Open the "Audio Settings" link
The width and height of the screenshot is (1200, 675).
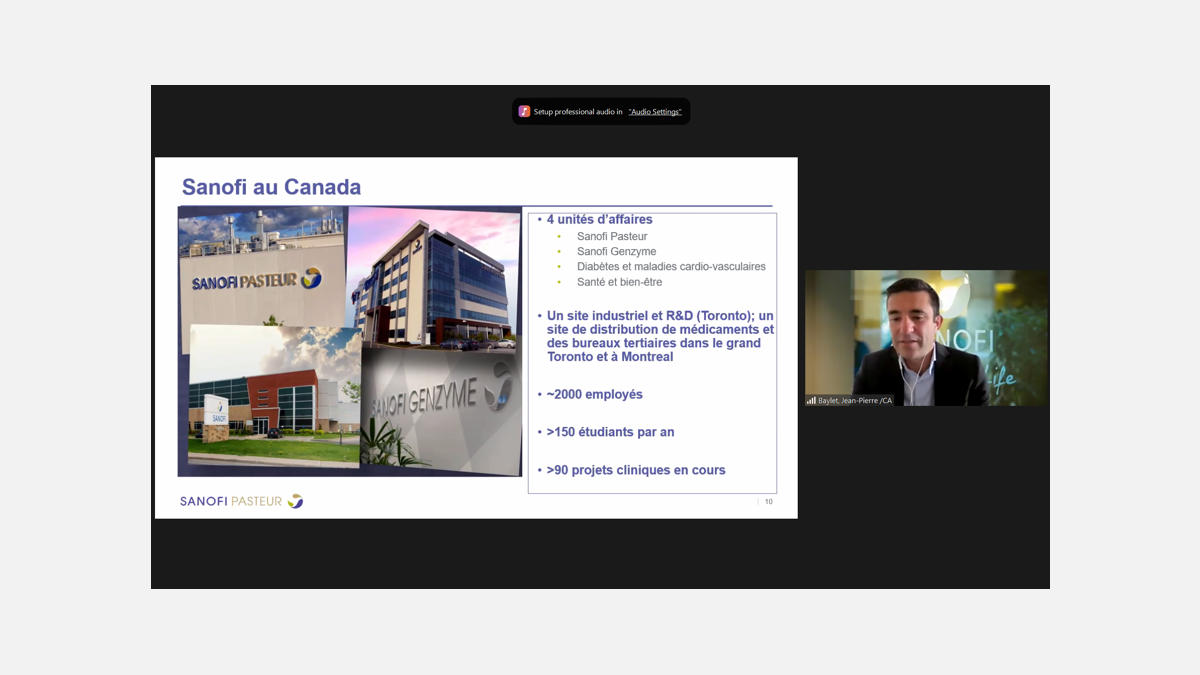tap(655, 112)
